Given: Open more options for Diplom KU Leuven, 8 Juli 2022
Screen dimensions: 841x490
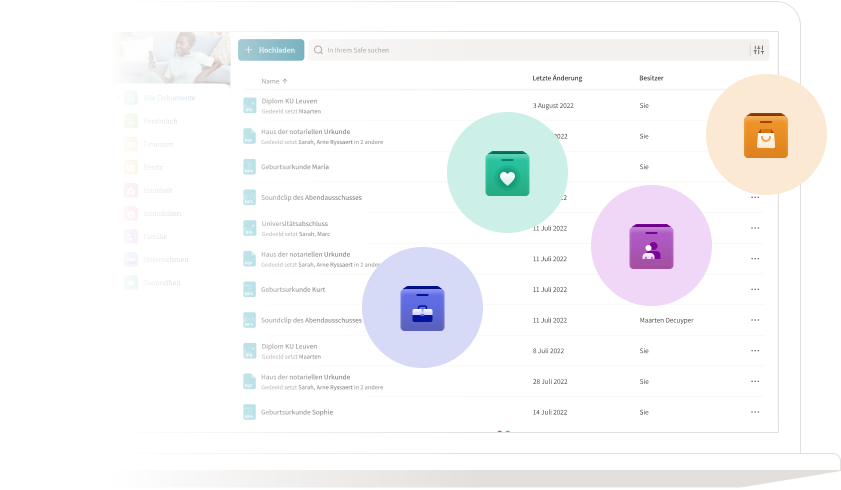Looking at the screenshot, I should tap(755, 351).
